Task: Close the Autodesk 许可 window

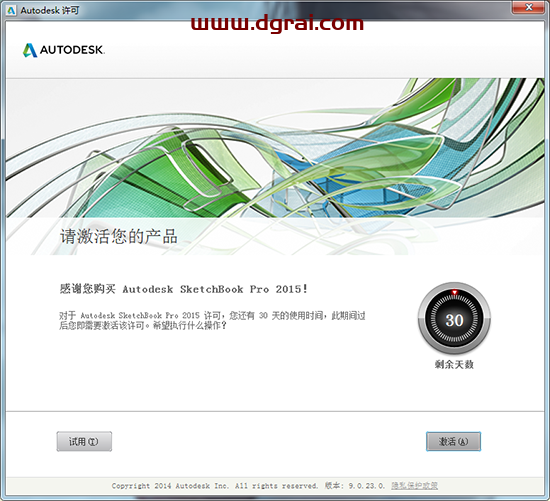Action: [x=529, y=7]
